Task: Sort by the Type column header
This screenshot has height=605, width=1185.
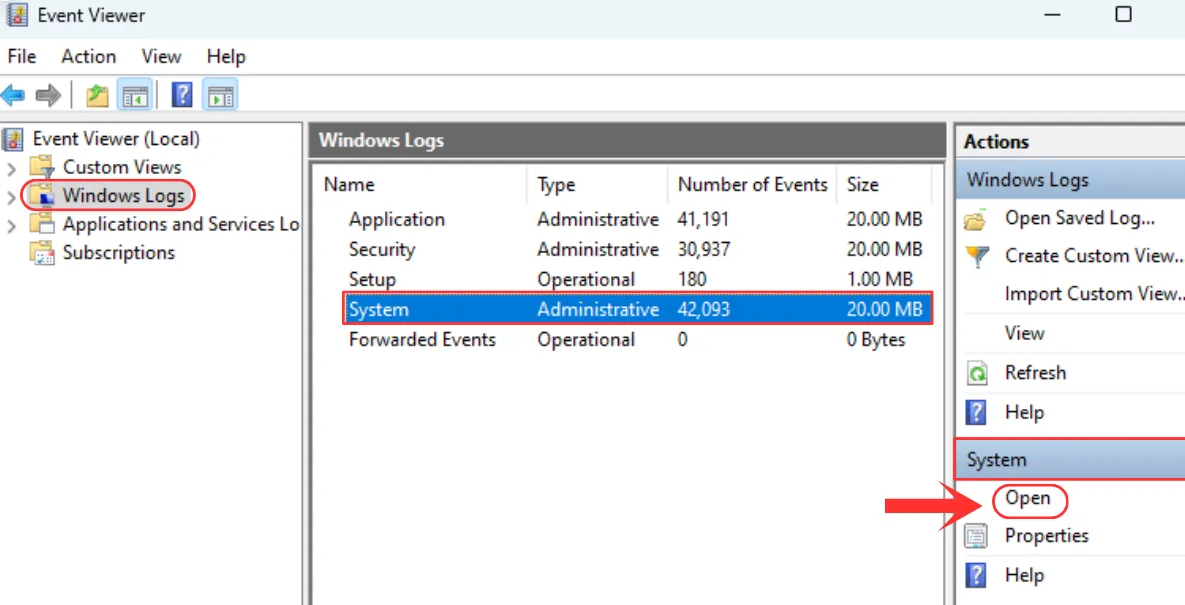Action: (597, 184)
